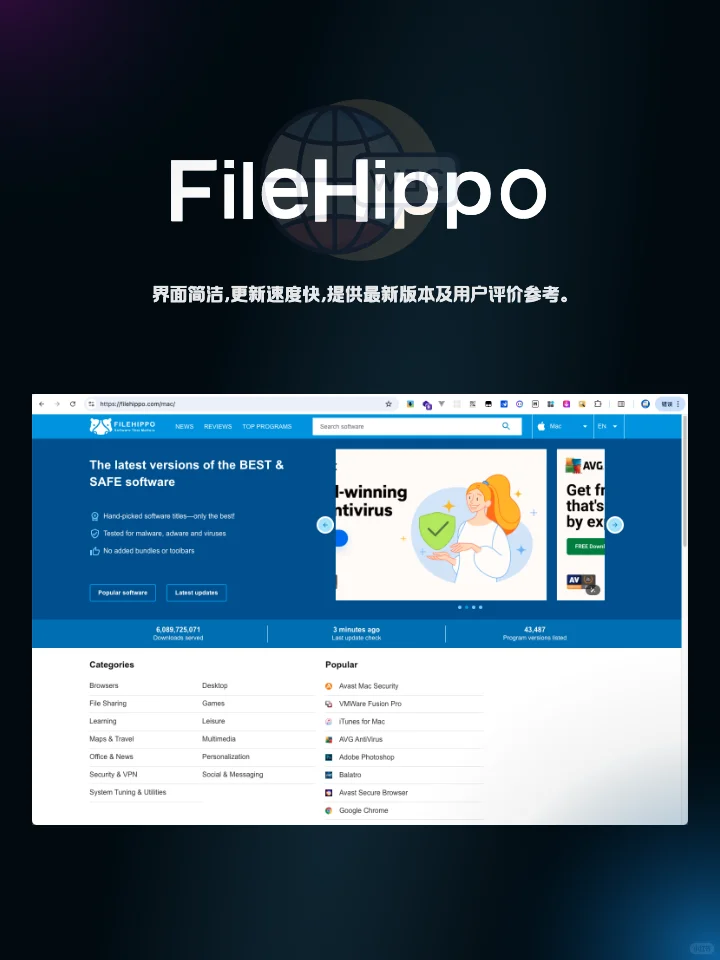Open site info icon beside the URL
The width and height of the screenshot is (720, 960).
point(91,404)
